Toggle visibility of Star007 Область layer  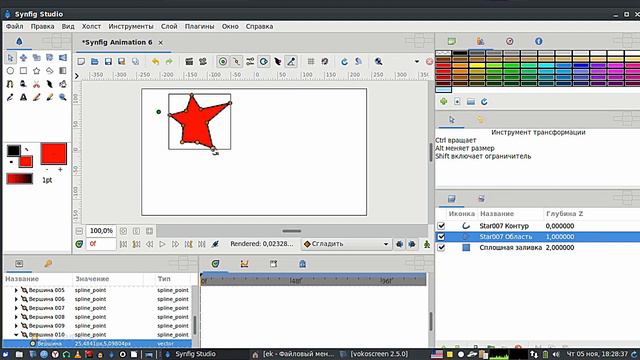(x=441, y=237)
